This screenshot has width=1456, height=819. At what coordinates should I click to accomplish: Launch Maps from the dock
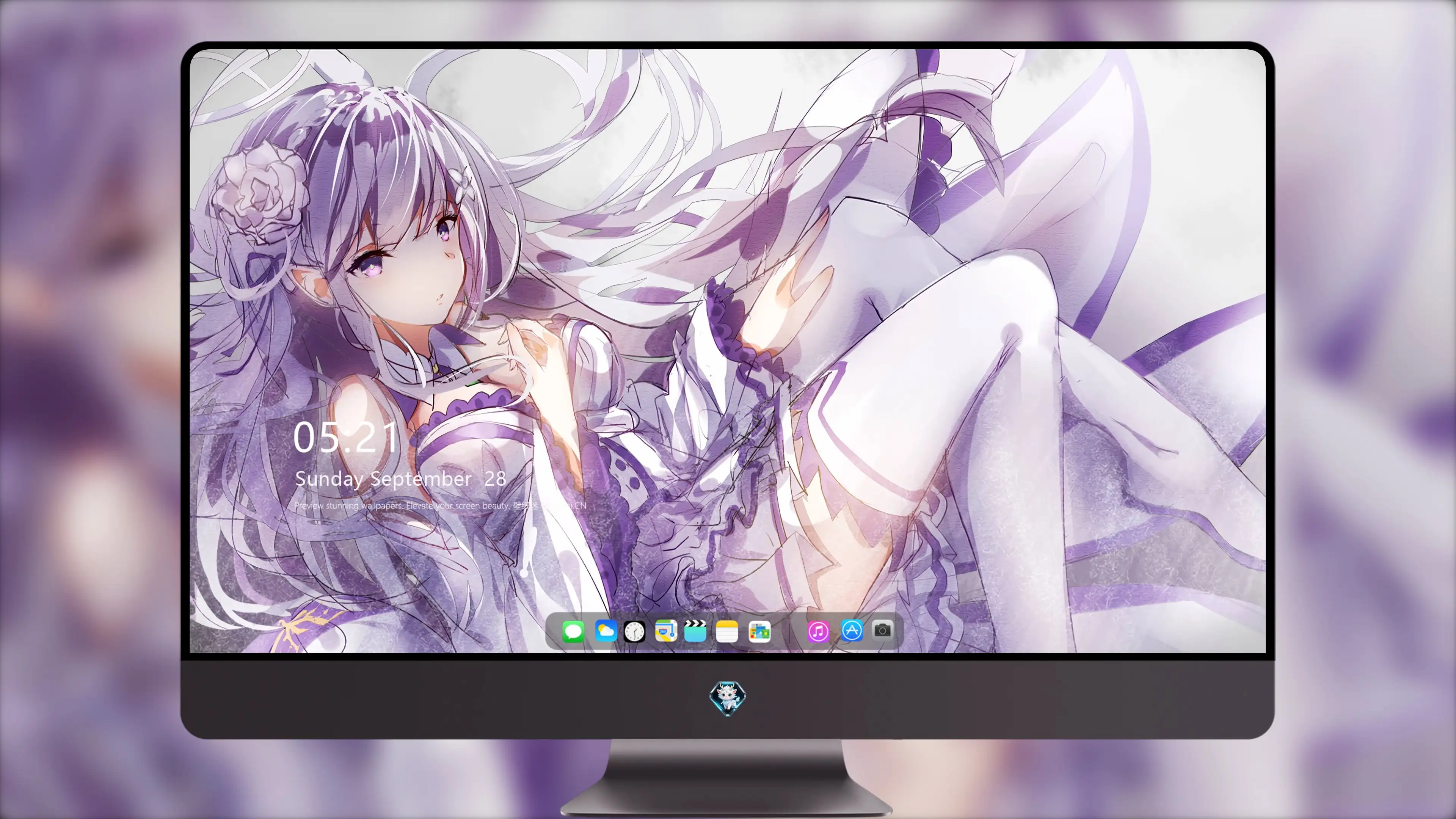click(666, 631)
